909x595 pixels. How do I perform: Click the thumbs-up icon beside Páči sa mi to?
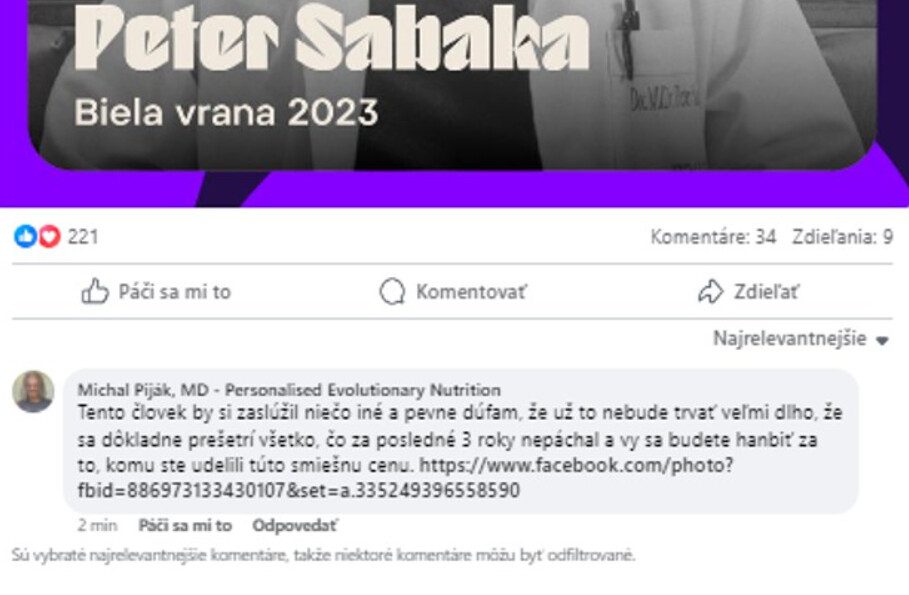[95, 291]
